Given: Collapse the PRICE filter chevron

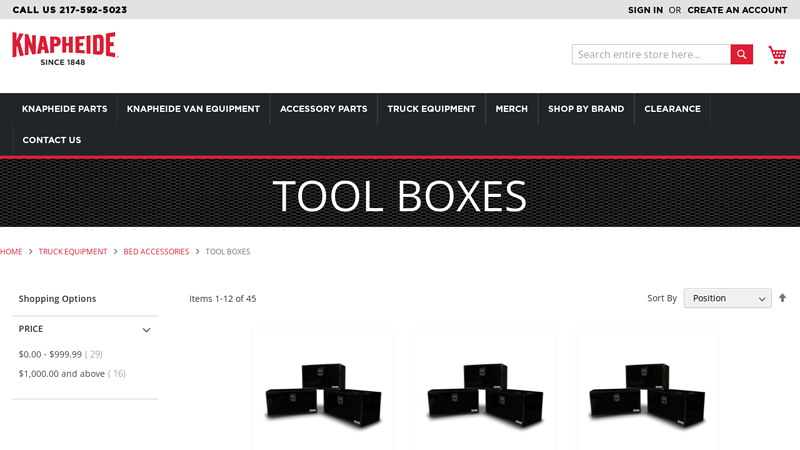Looking at the screenshot, I should pyautogui.click(x=146, y=330).
